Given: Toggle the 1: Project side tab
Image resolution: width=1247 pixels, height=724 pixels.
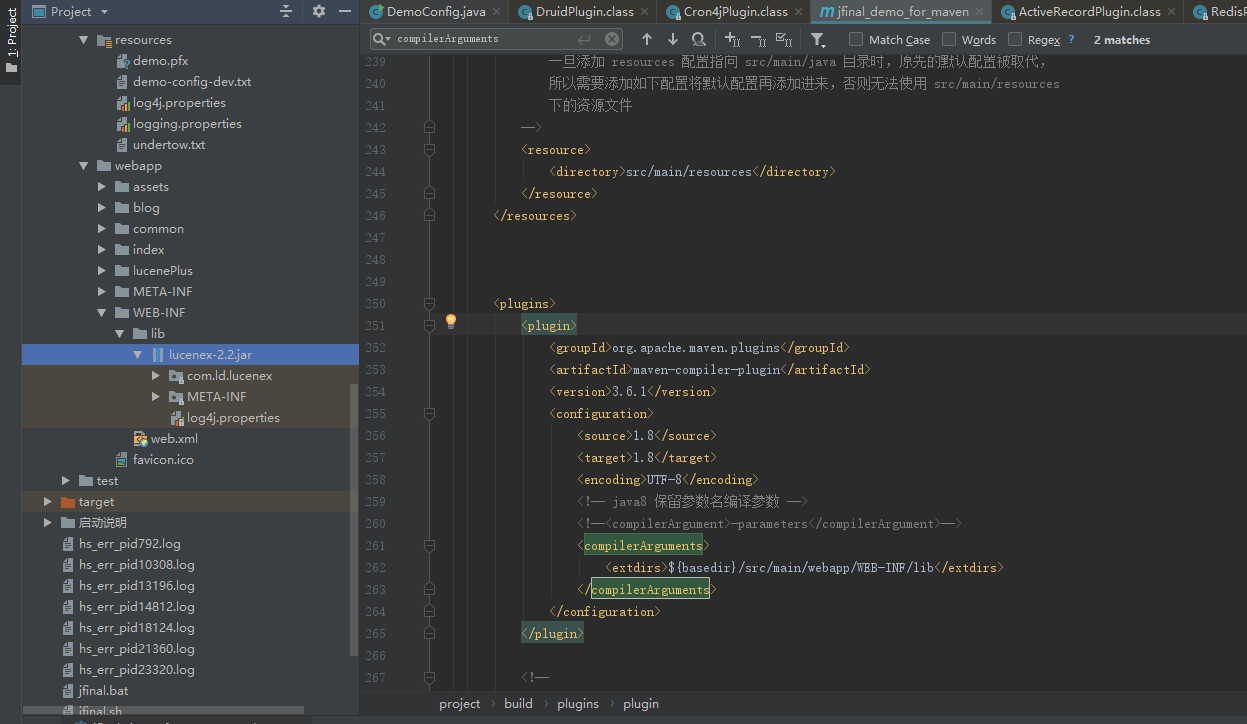Looking at the screenshot, I should coord(11,42).
